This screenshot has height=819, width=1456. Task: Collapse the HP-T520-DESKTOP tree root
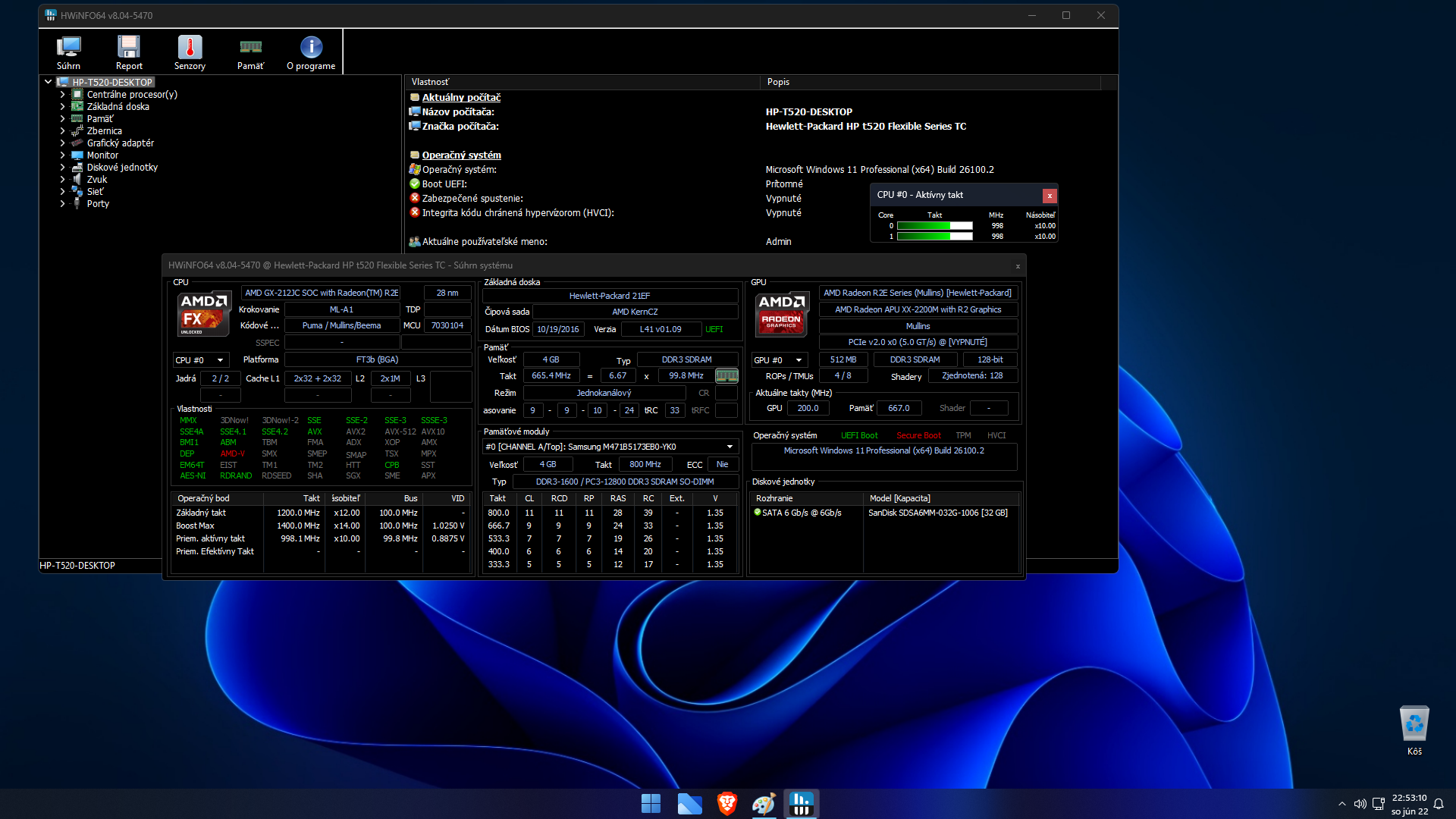pyautogui.click(x=49, y=82)
